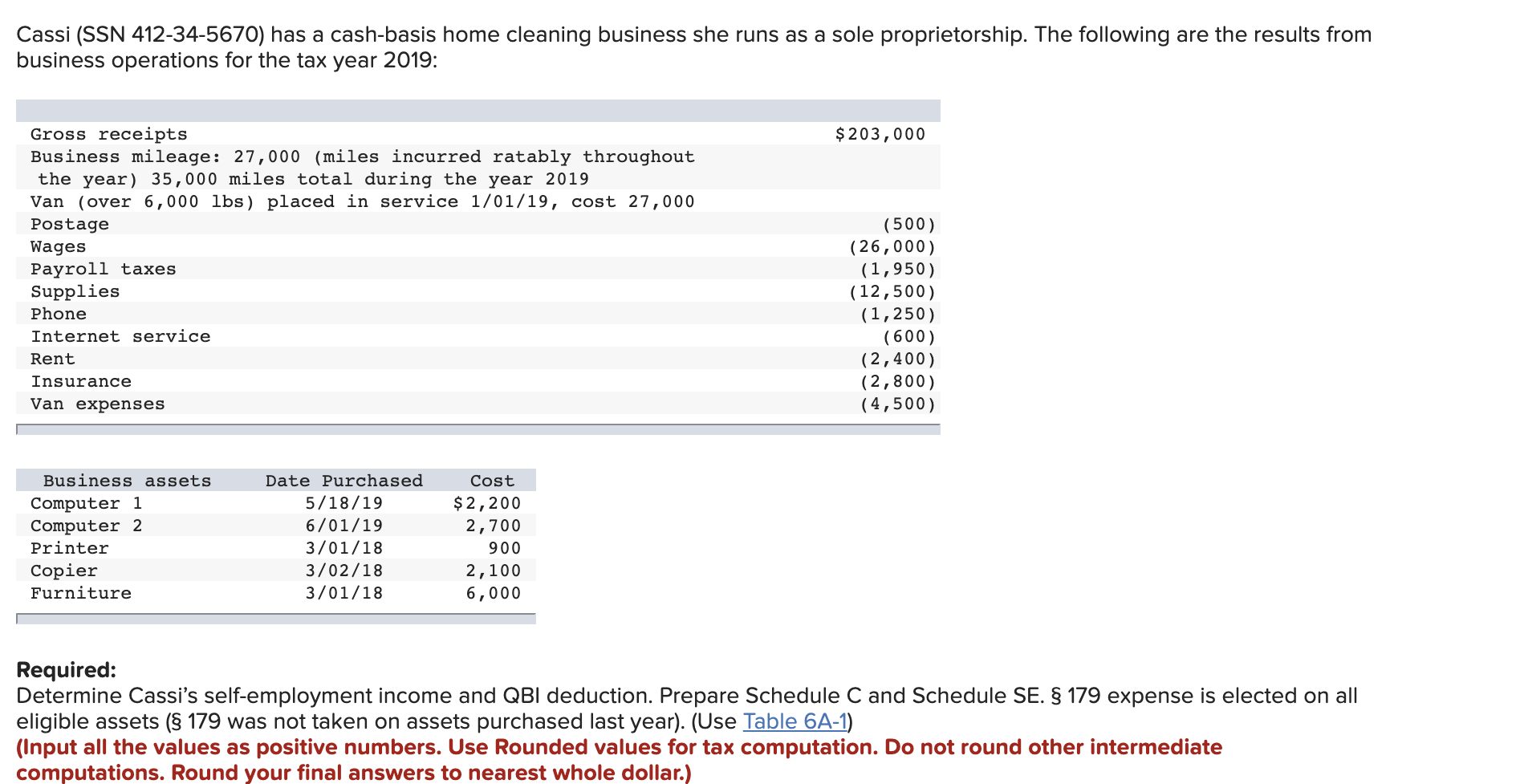Select the Gross receipts amount $203,000

point(880,134)
